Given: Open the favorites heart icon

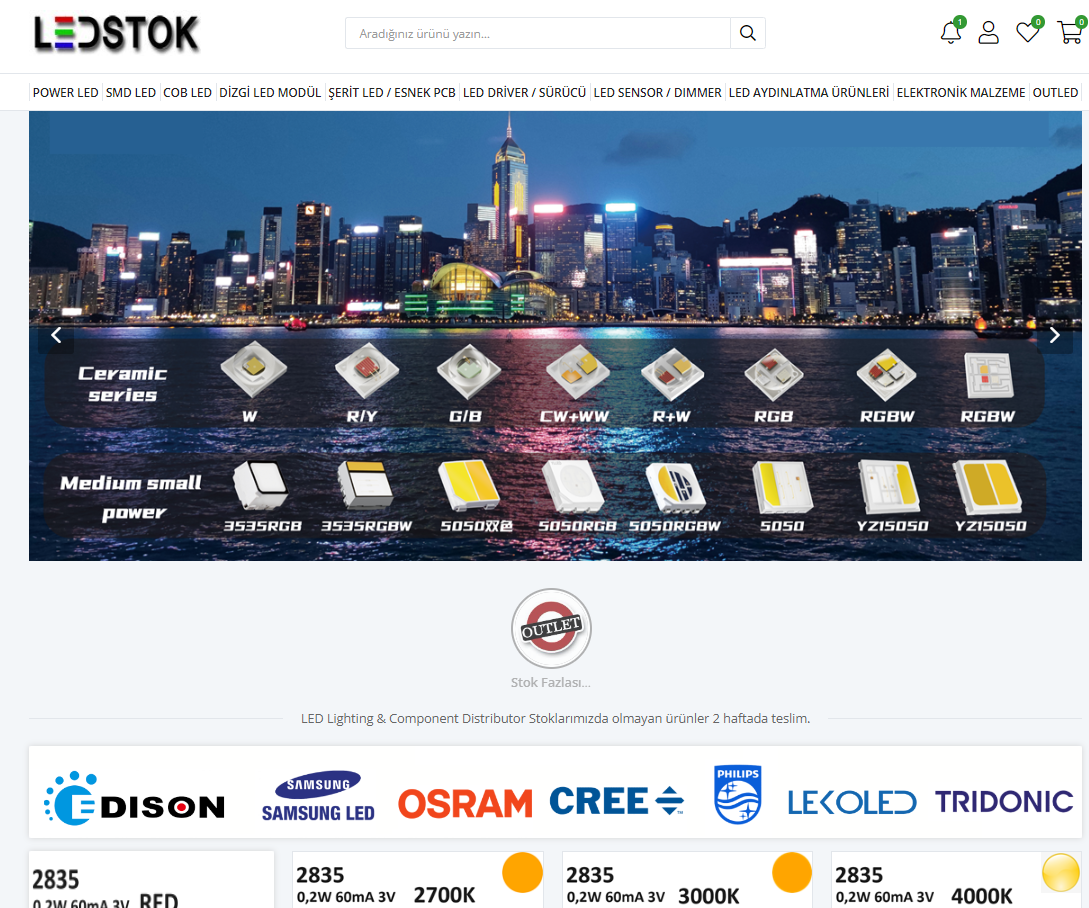Looking at the screenshot, I should (x=1028, y=32).
